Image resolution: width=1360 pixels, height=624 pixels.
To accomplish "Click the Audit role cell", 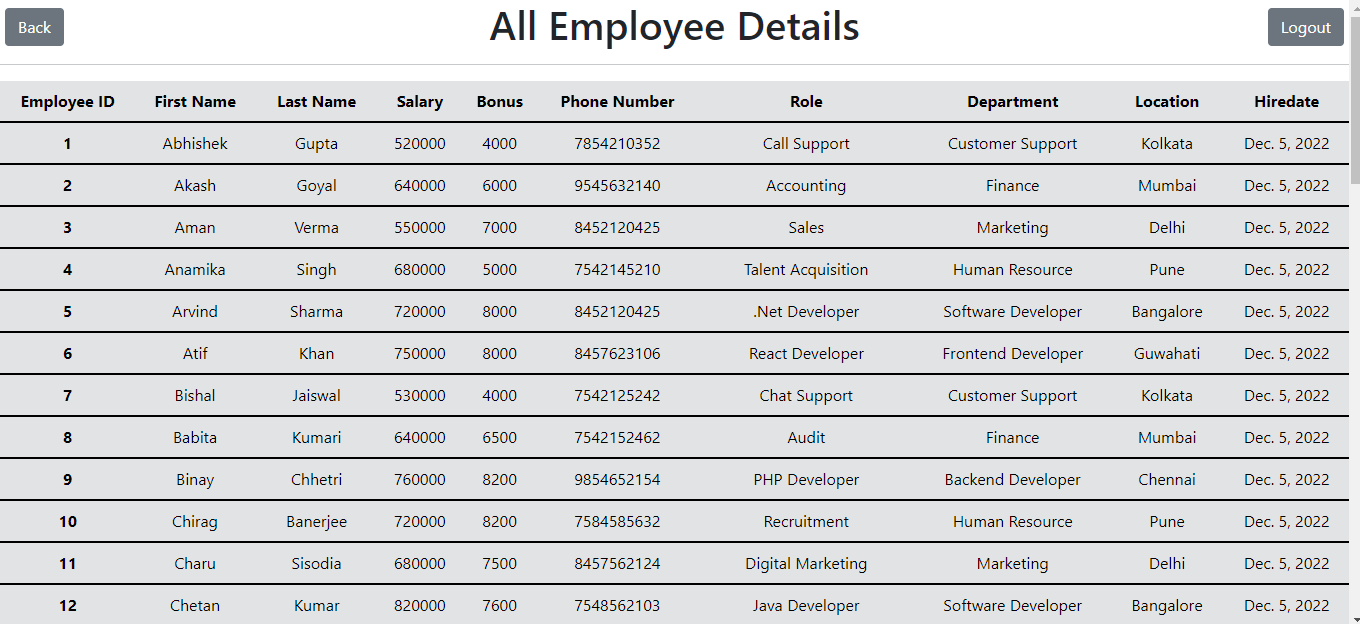I will coord(806,438).
